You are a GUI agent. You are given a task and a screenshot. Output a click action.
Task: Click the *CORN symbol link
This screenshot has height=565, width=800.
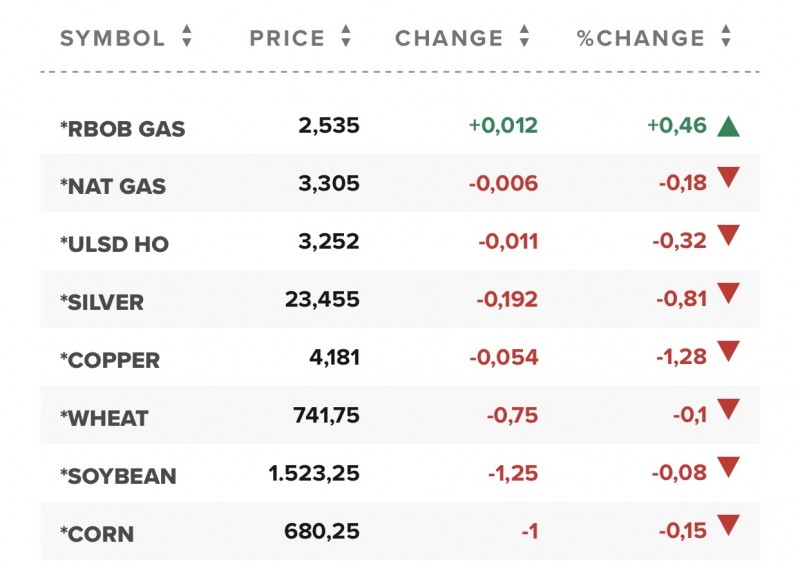97,533
